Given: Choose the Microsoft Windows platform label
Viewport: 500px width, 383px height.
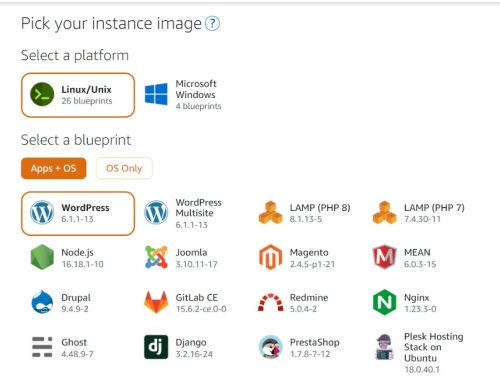Looking at the screenshot, I should [x=196, y=89].
